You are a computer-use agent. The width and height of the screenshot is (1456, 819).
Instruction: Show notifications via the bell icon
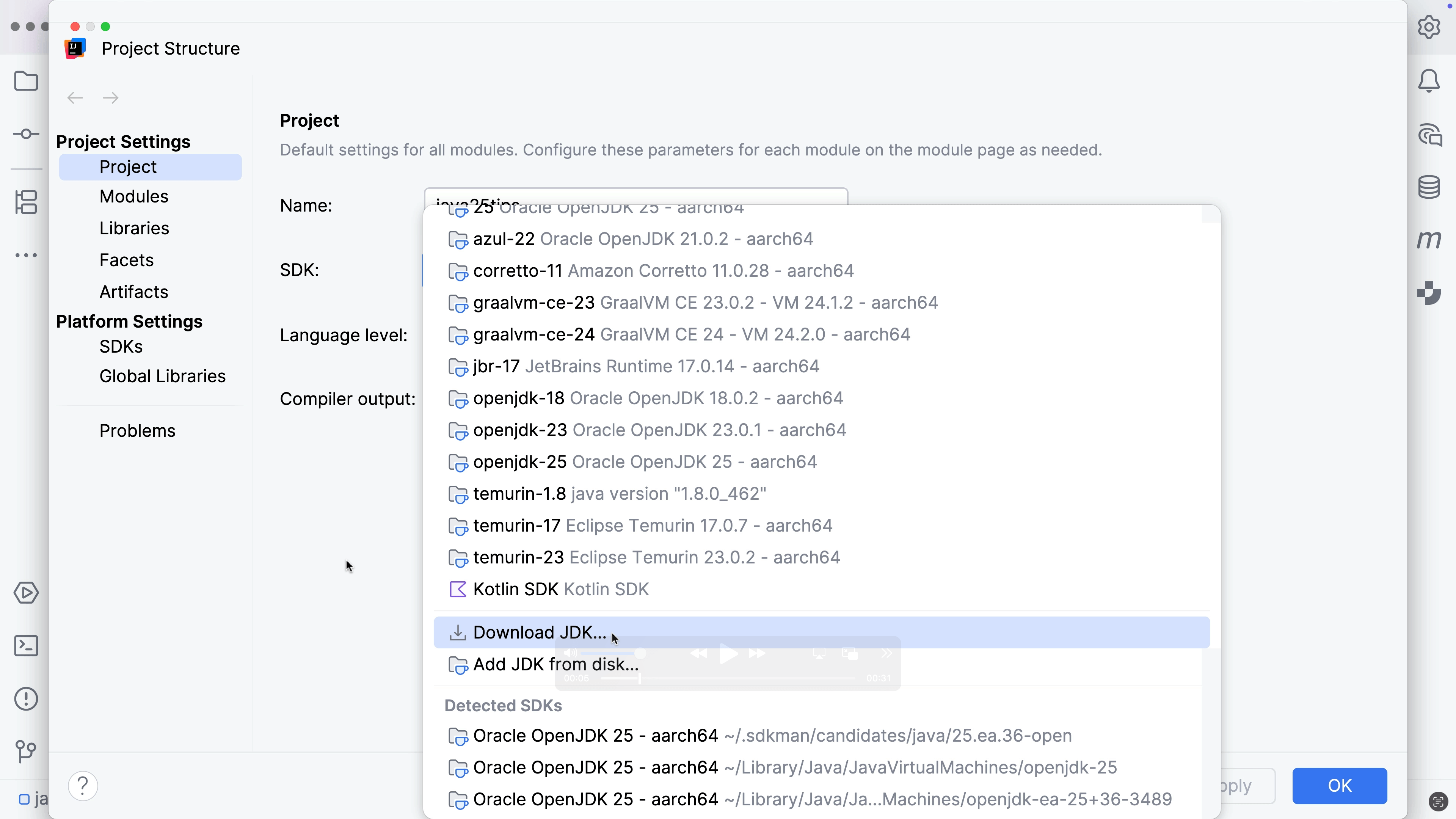(x=1429, y=81)
